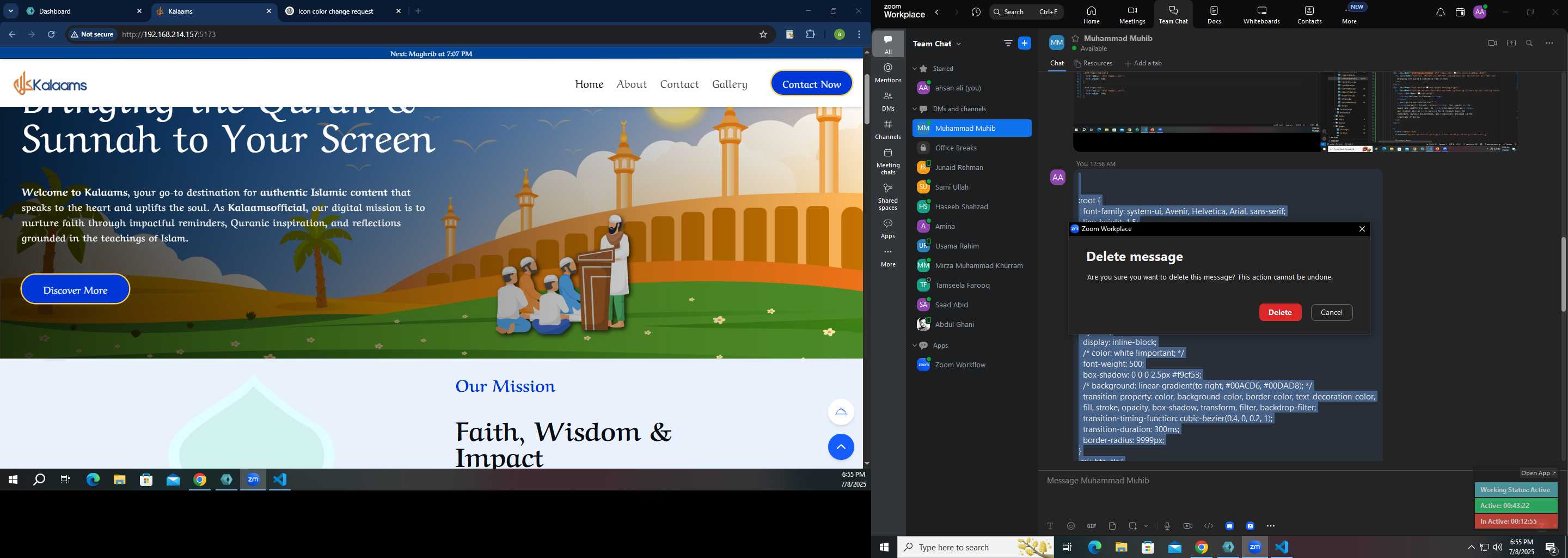1568x558 pixels.
Task: Open the Office Breaks channel
Action: pos(971,148)
